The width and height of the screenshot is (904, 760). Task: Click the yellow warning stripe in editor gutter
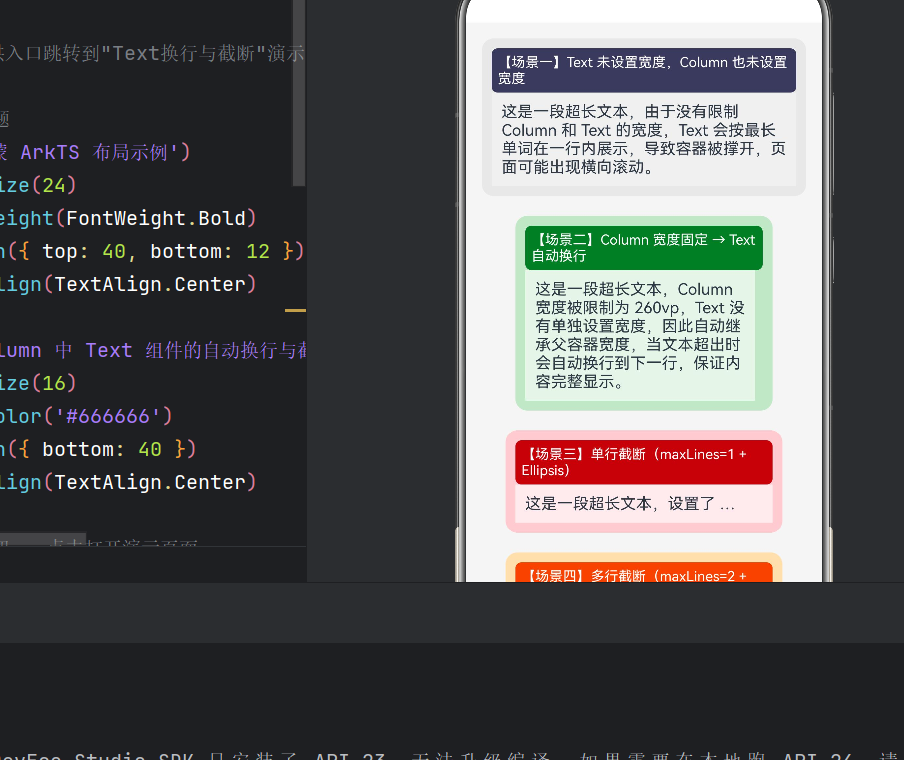pos(295,310)
